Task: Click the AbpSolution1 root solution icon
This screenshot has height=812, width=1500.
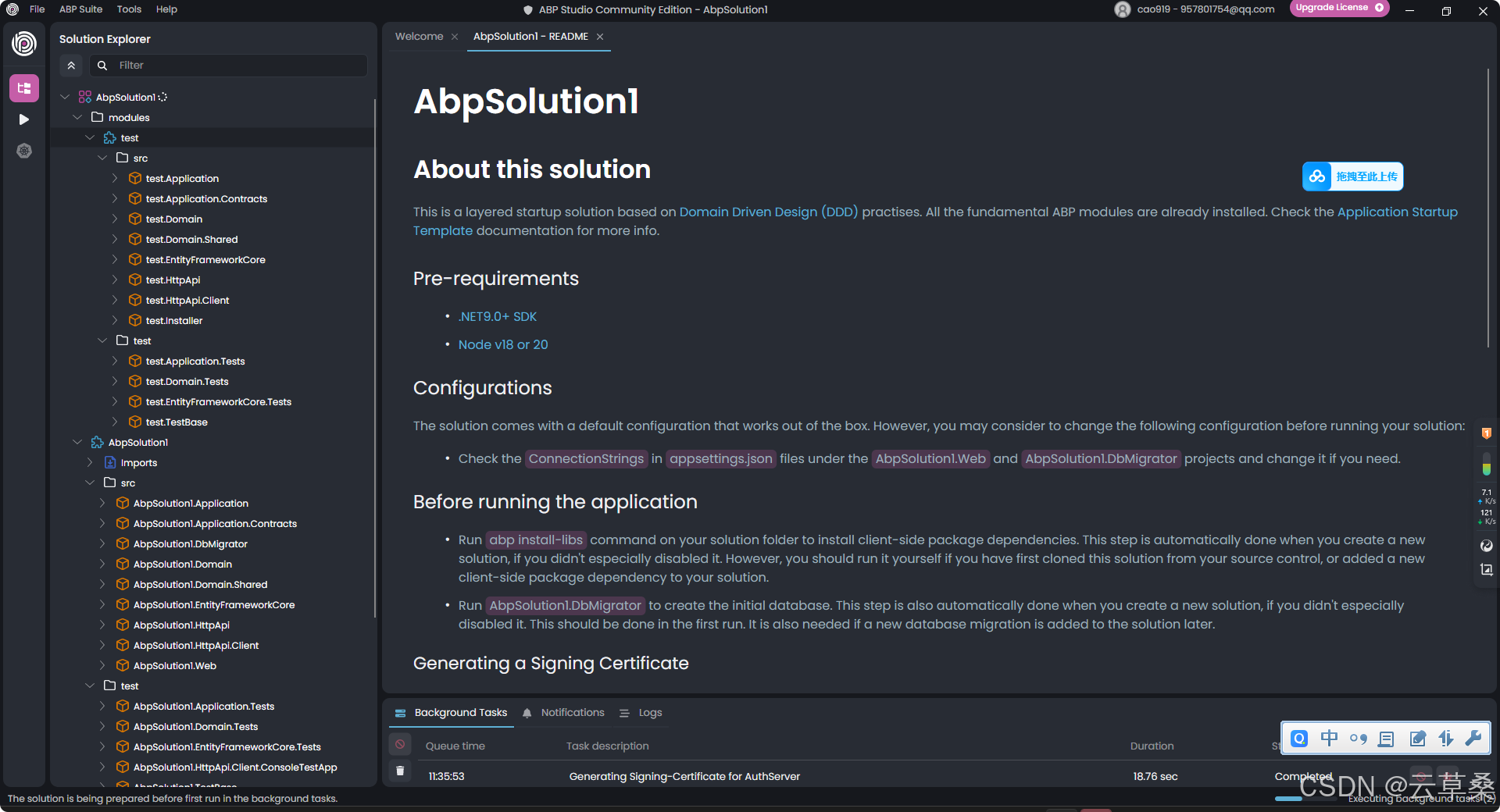Action: pyautogui.click(x=85, y=97)
